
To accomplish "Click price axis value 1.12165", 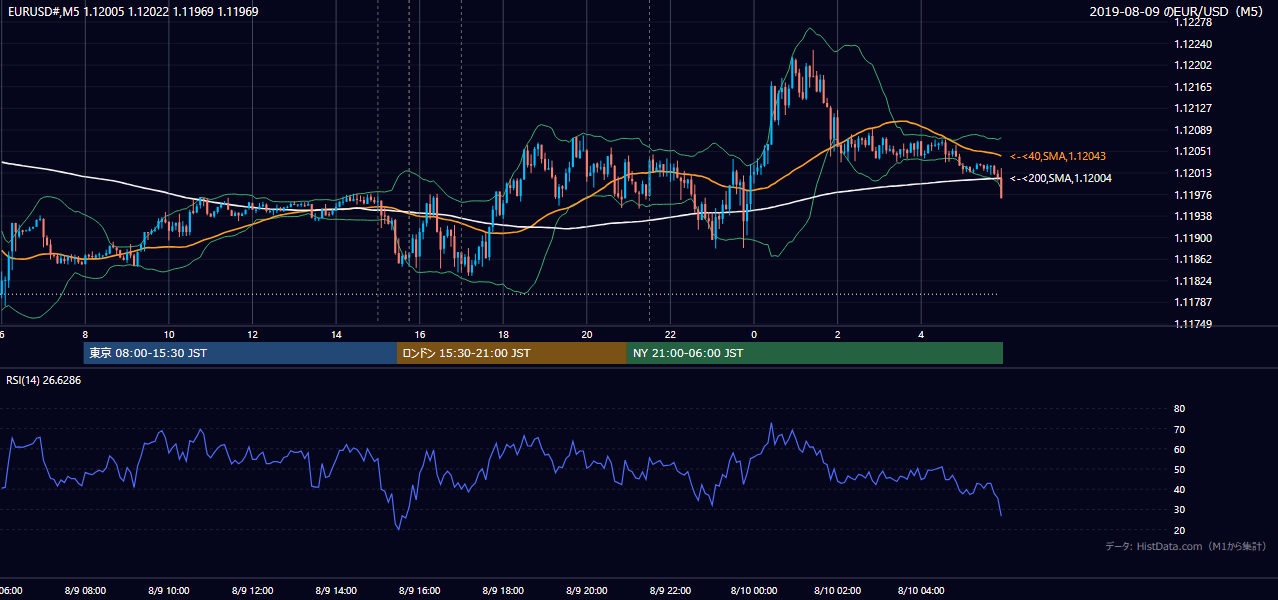I will coord(1194,88).
